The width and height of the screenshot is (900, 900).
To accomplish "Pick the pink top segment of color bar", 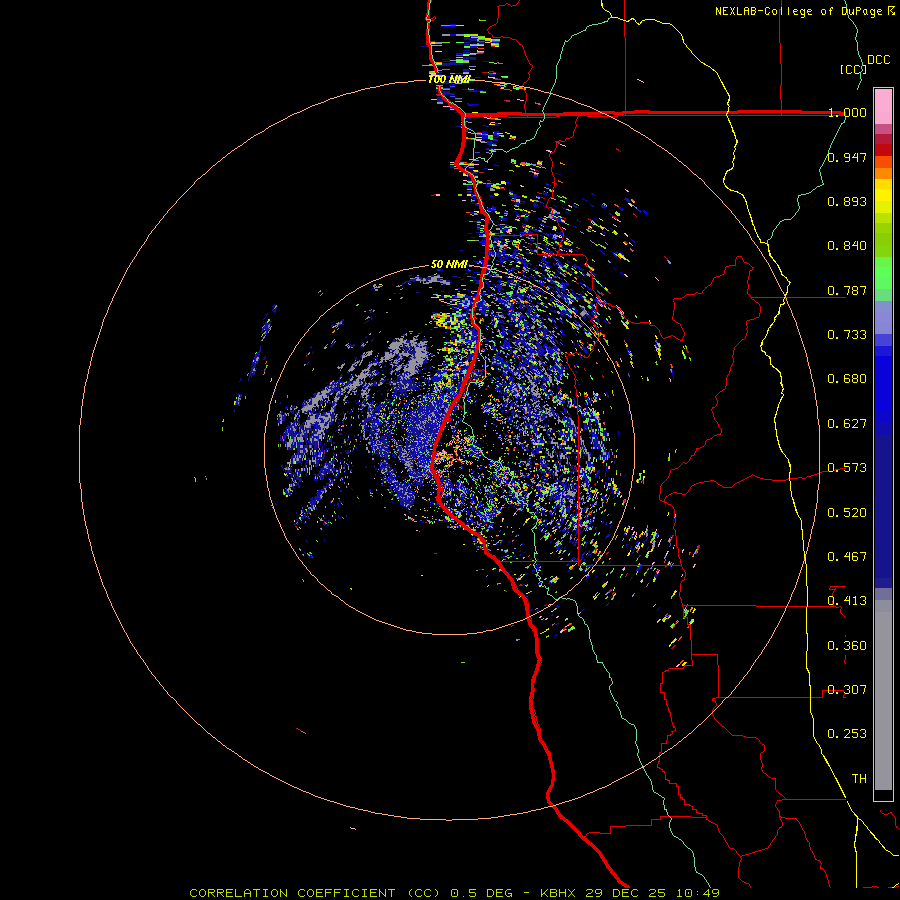I will coord(883,107).
